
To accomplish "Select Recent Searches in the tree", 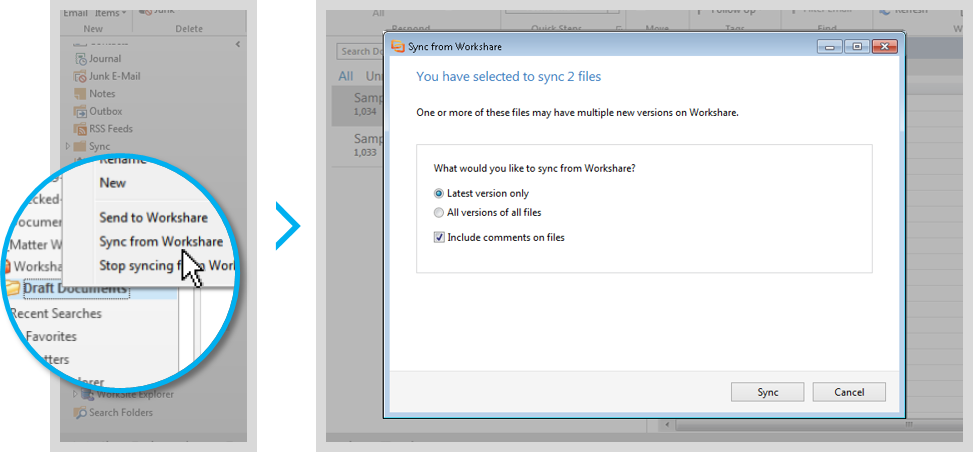I will pyautogui.click(x=56, y=314).
